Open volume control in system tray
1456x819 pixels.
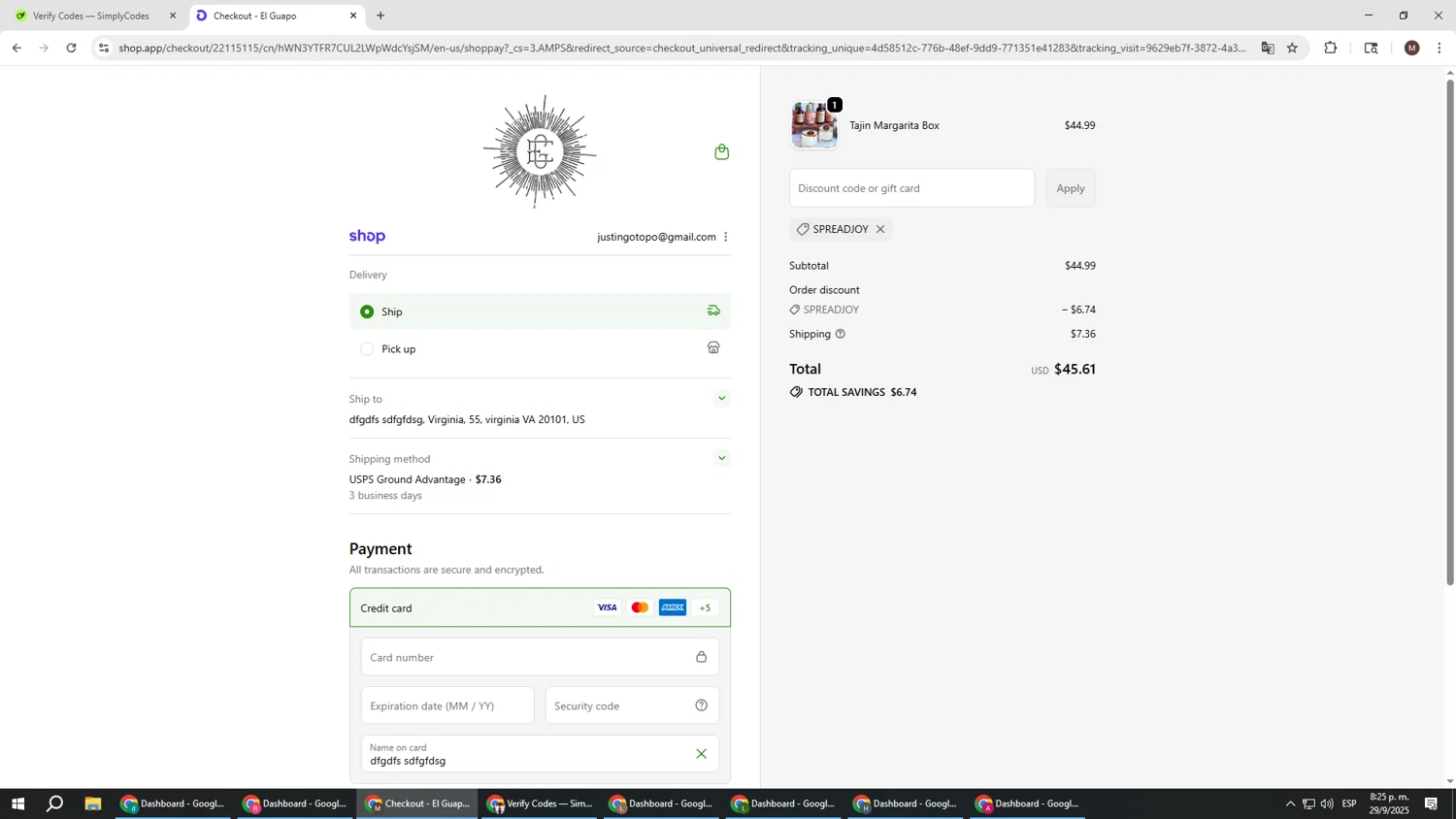point(1327,803)
